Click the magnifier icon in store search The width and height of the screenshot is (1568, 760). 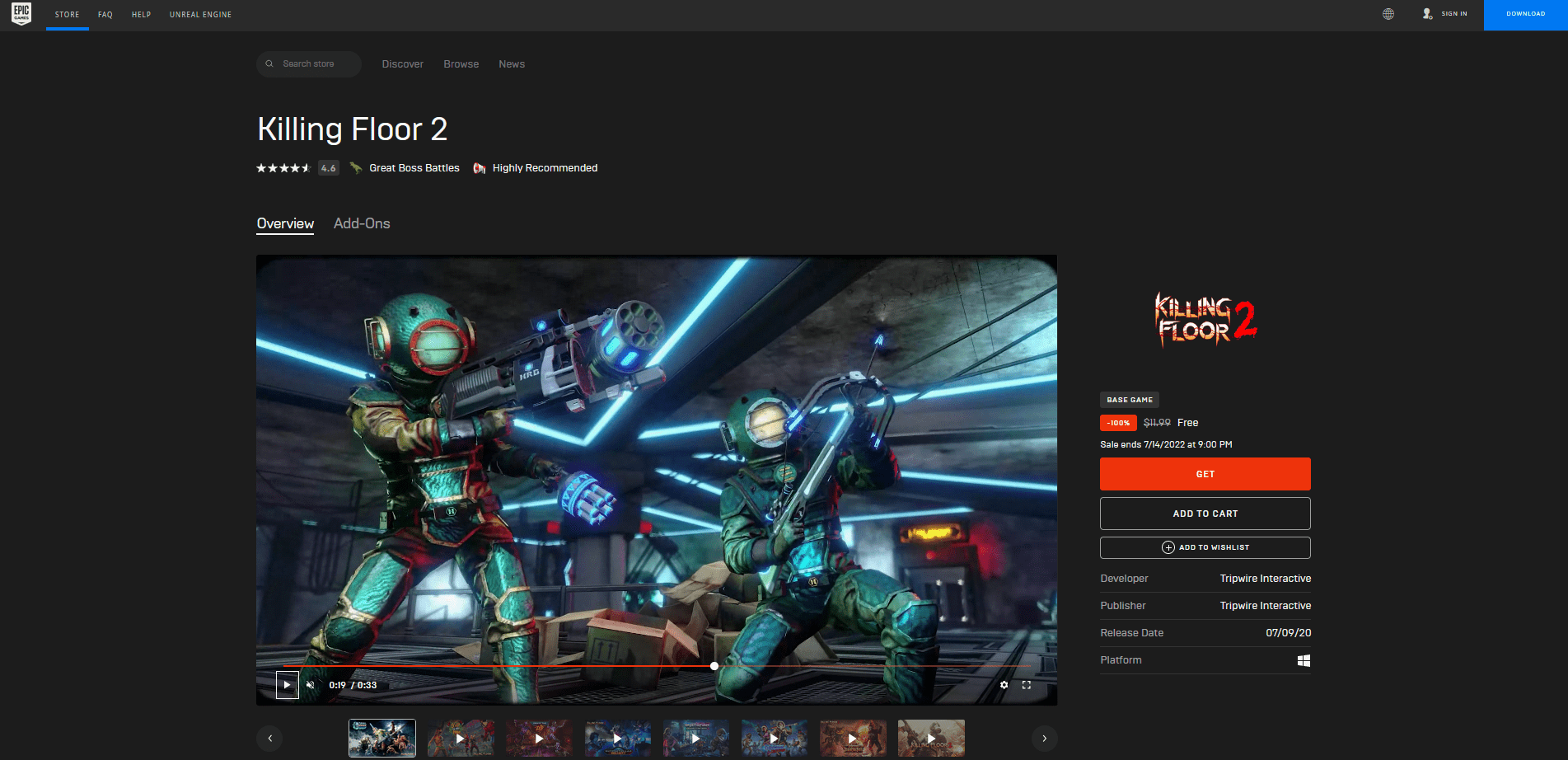[x=269, y=63]
